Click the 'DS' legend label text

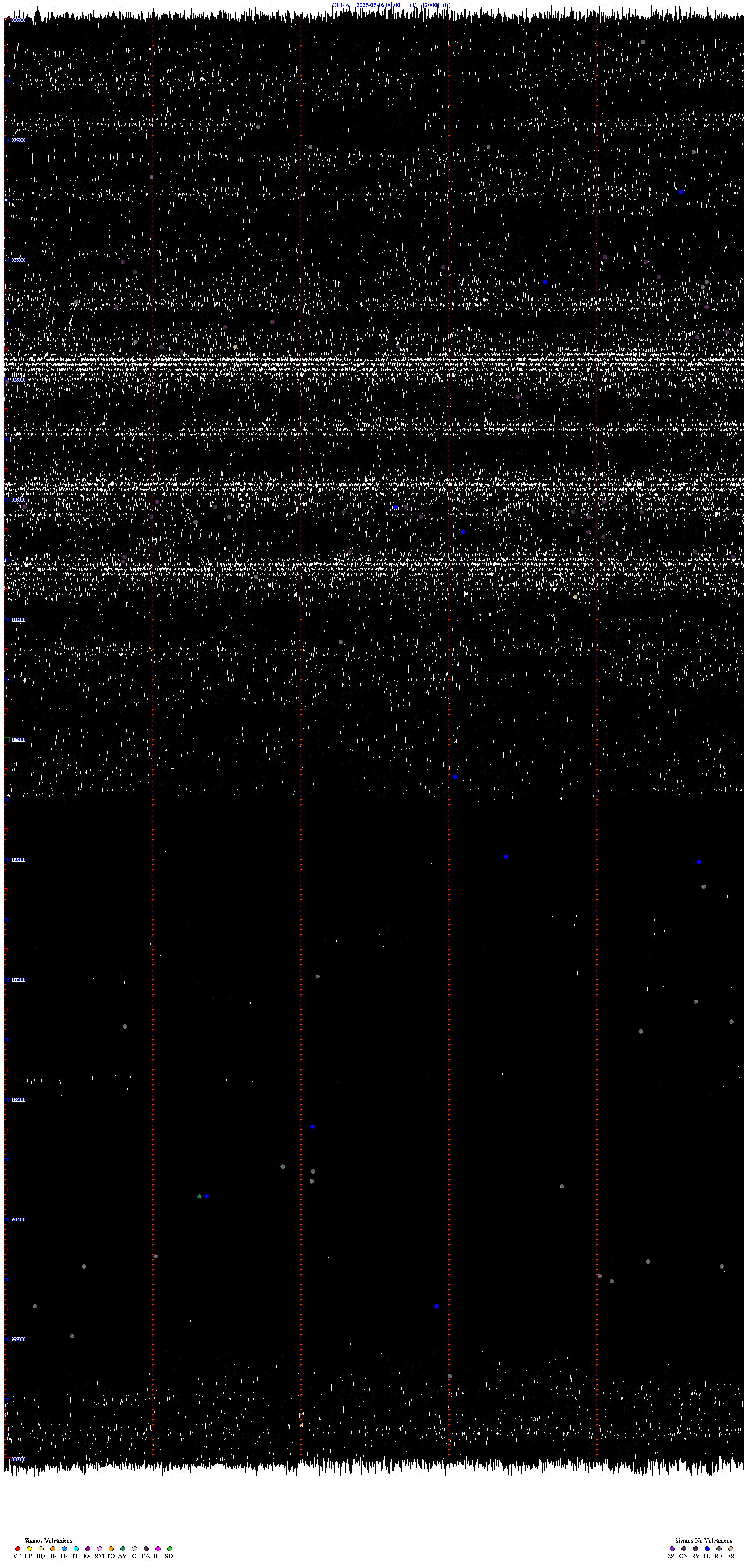point(730,1556)
